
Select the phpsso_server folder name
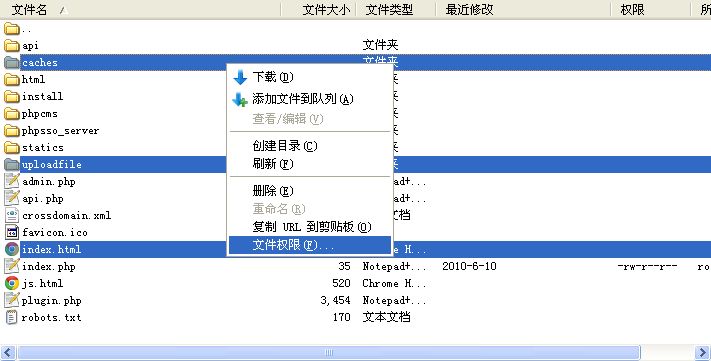[60, 131]
